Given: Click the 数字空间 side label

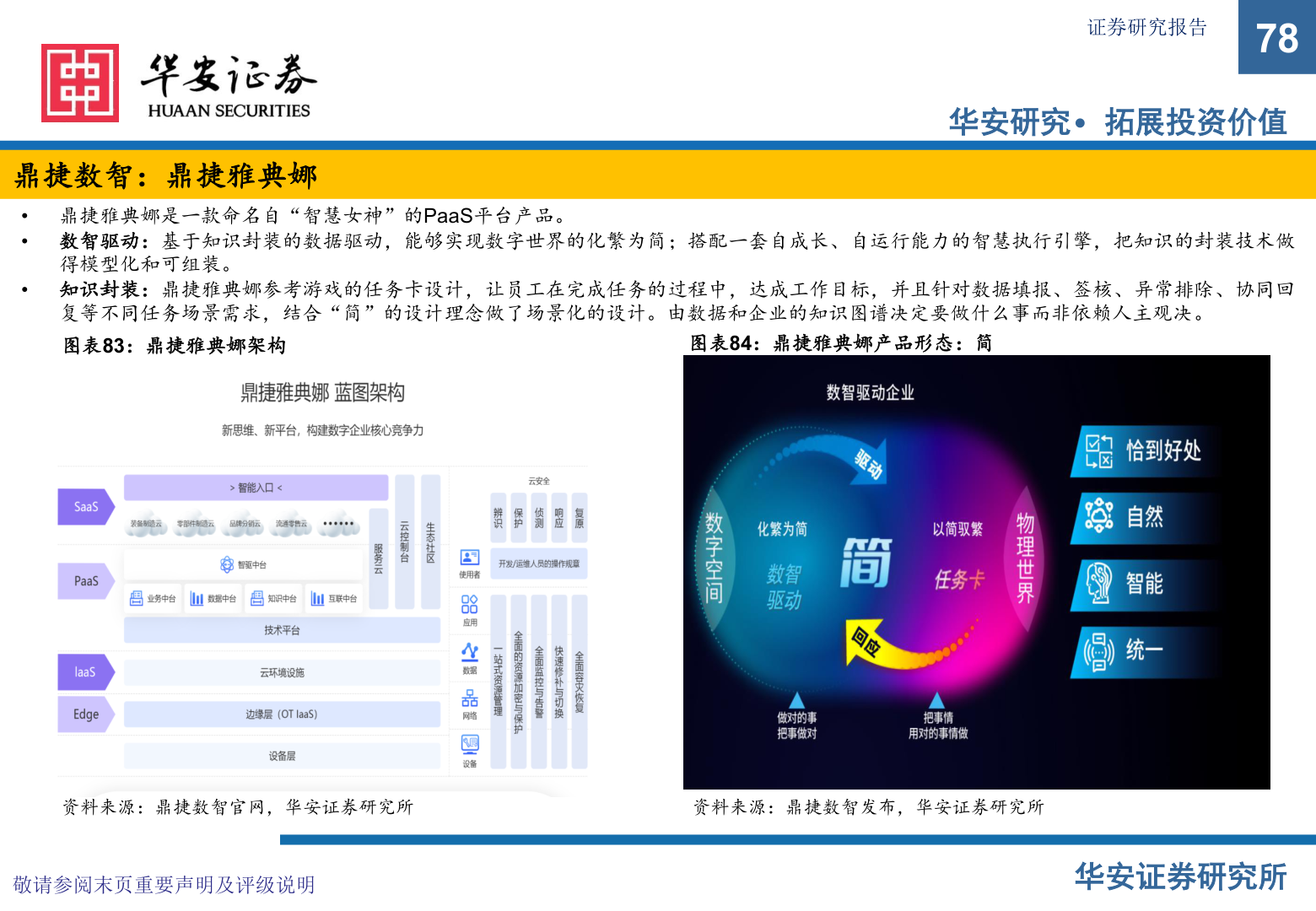Looking at the screenshot, I should (x=714, y=558).
